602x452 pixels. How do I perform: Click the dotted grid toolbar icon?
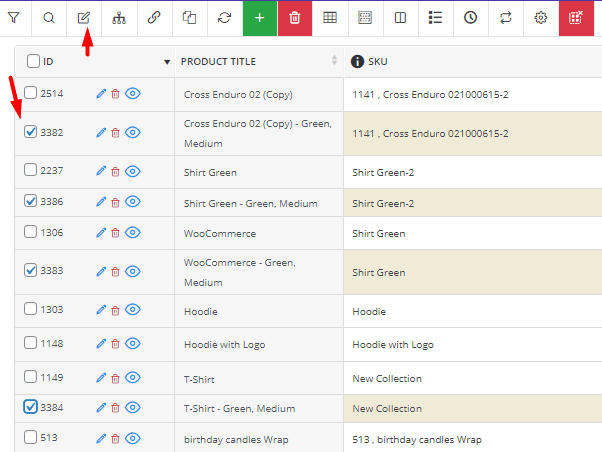365,18
